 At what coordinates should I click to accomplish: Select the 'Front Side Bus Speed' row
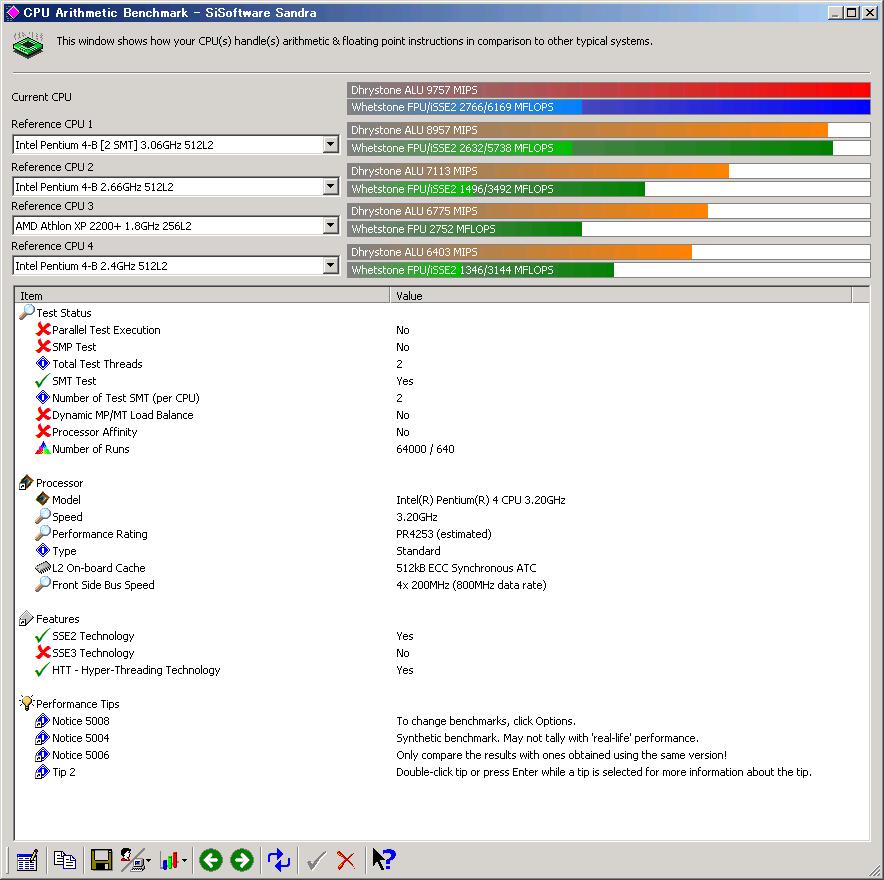point(95,585)
